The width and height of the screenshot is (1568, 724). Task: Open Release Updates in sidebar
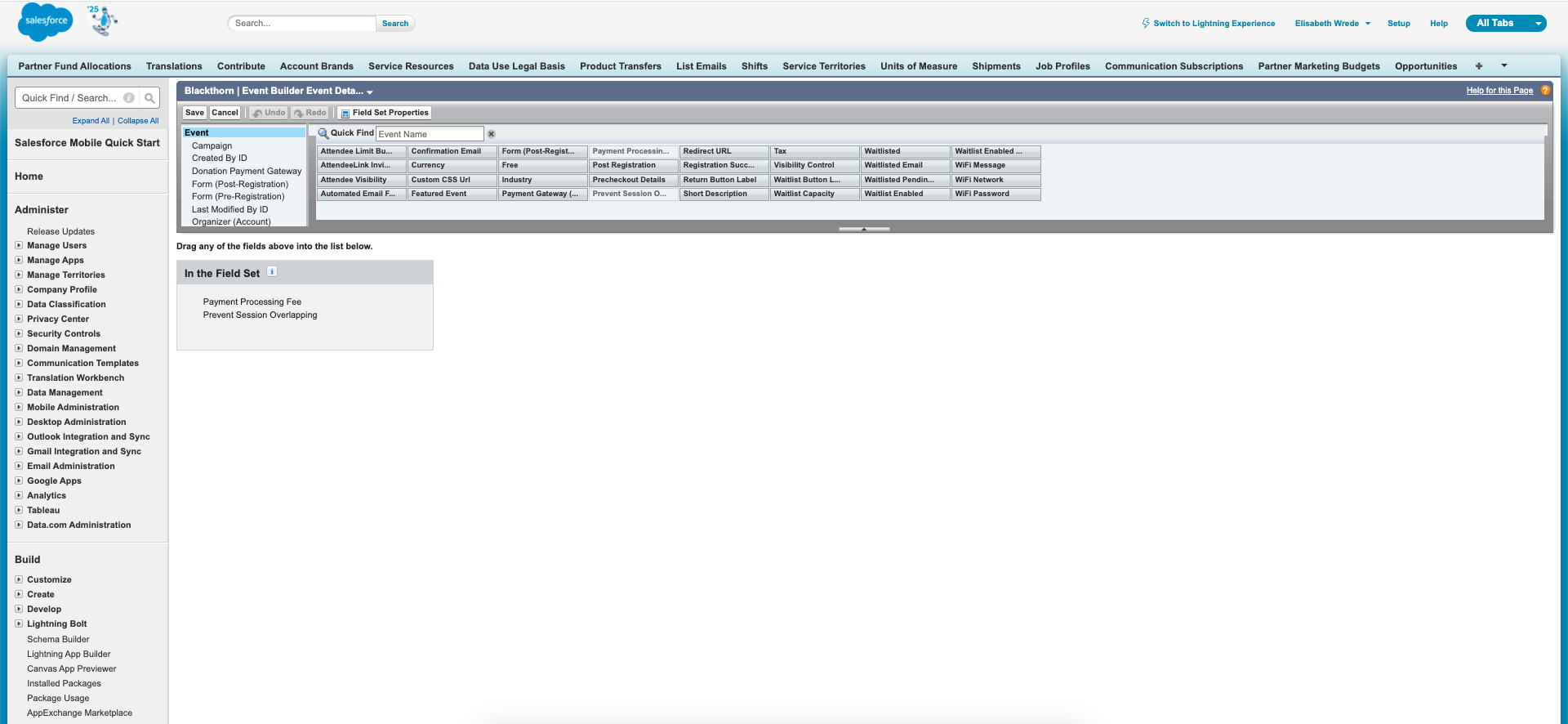point(60,231)
